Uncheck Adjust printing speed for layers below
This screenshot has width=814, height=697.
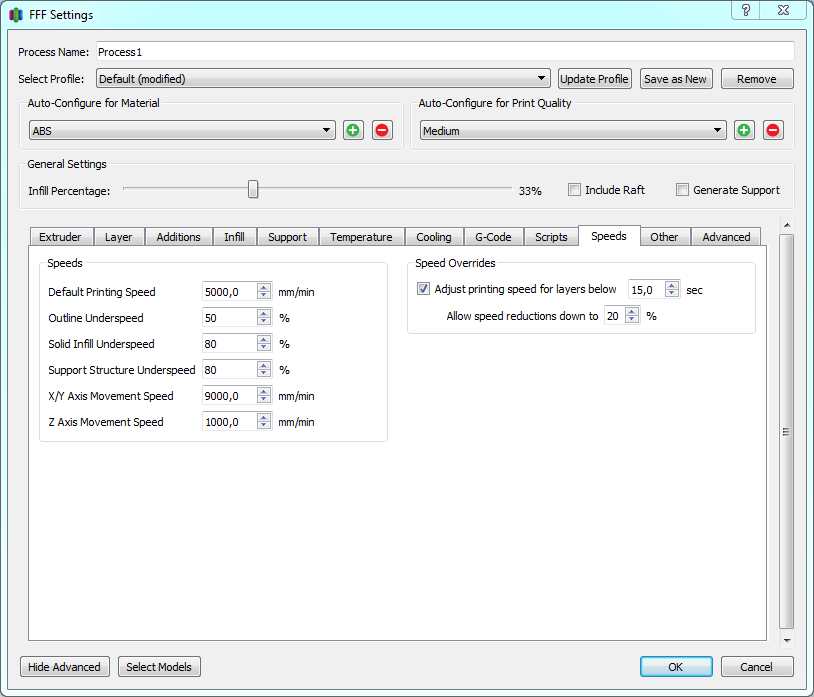(424, 289)
